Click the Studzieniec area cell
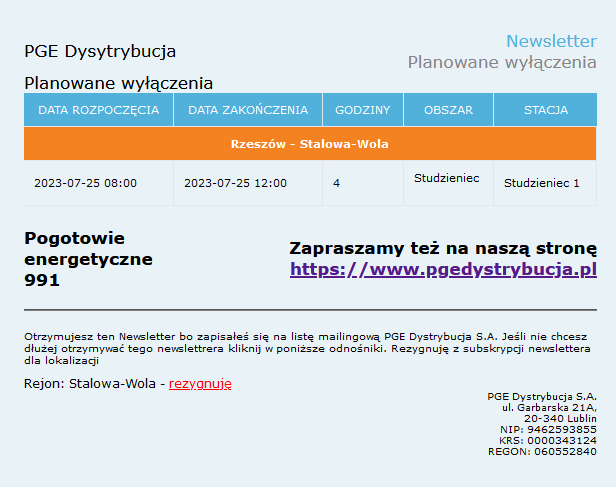The image size is (616, 487). (448, 183)
